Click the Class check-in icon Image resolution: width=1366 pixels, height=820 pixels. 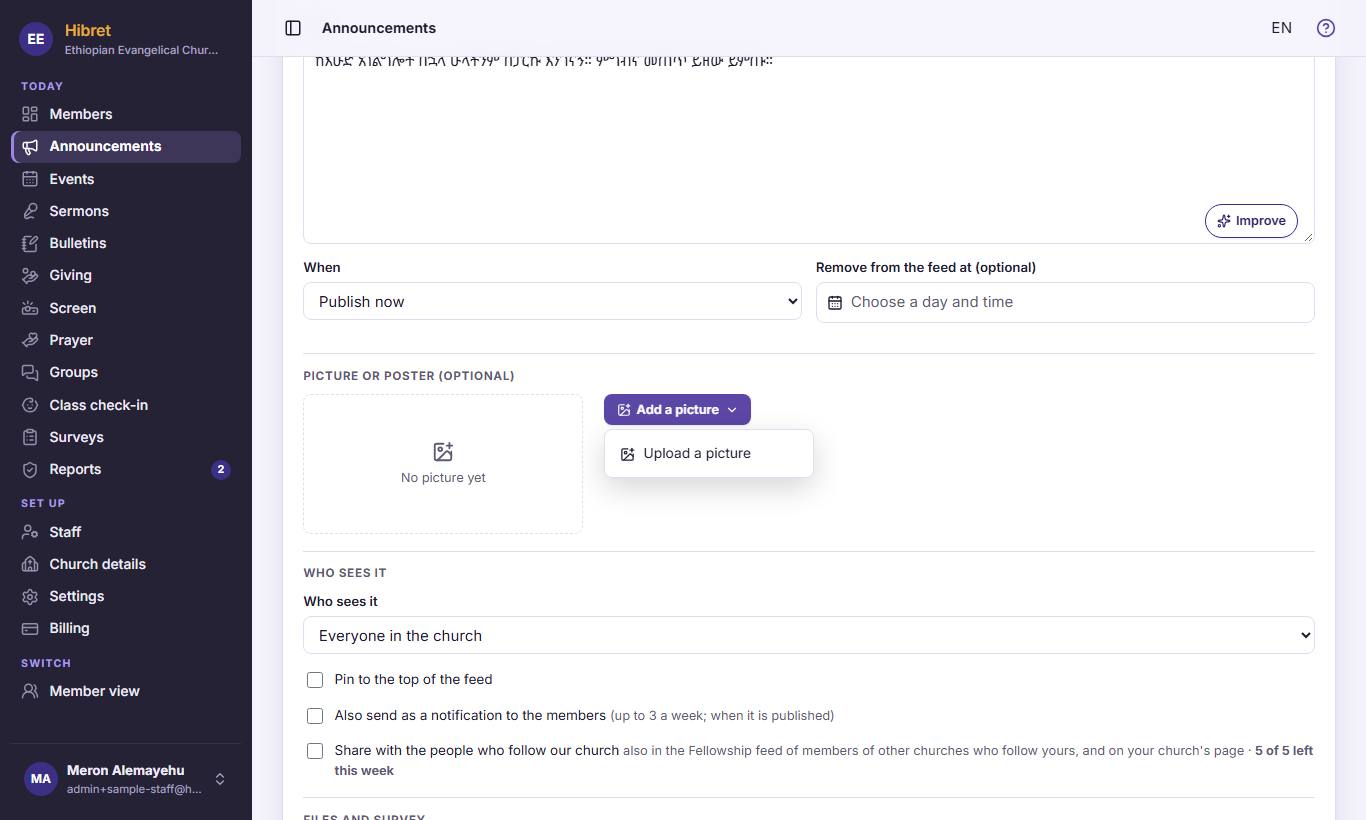coord(30,405)
